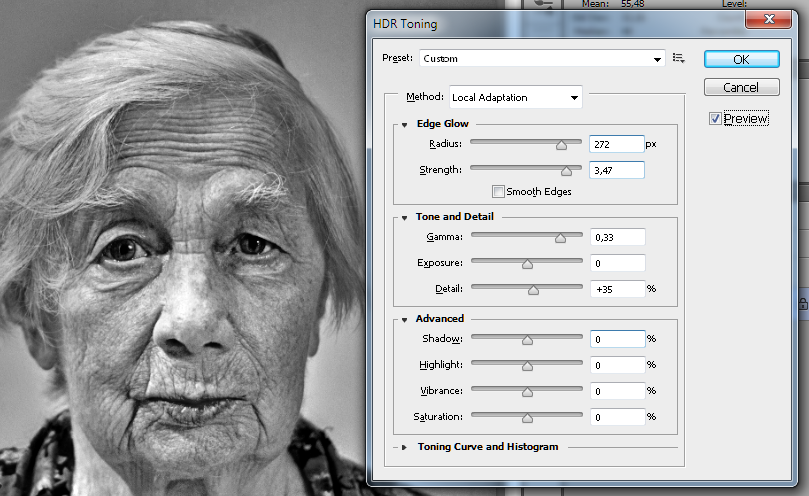
Task: Click OK to apply HDR toning
Action: pos(741,59)
